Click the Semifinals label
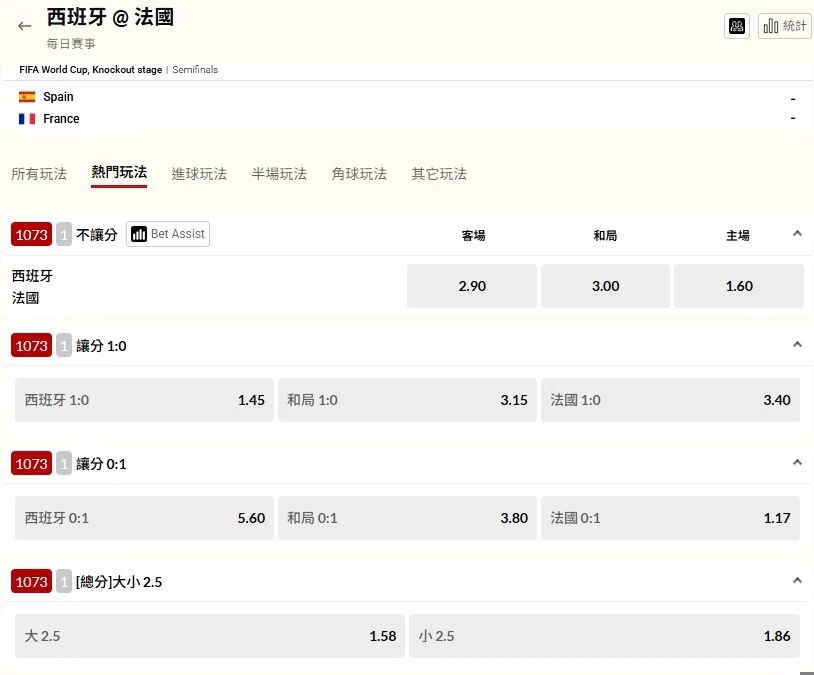The image size is (814, 675). click(x=195, y=70)
